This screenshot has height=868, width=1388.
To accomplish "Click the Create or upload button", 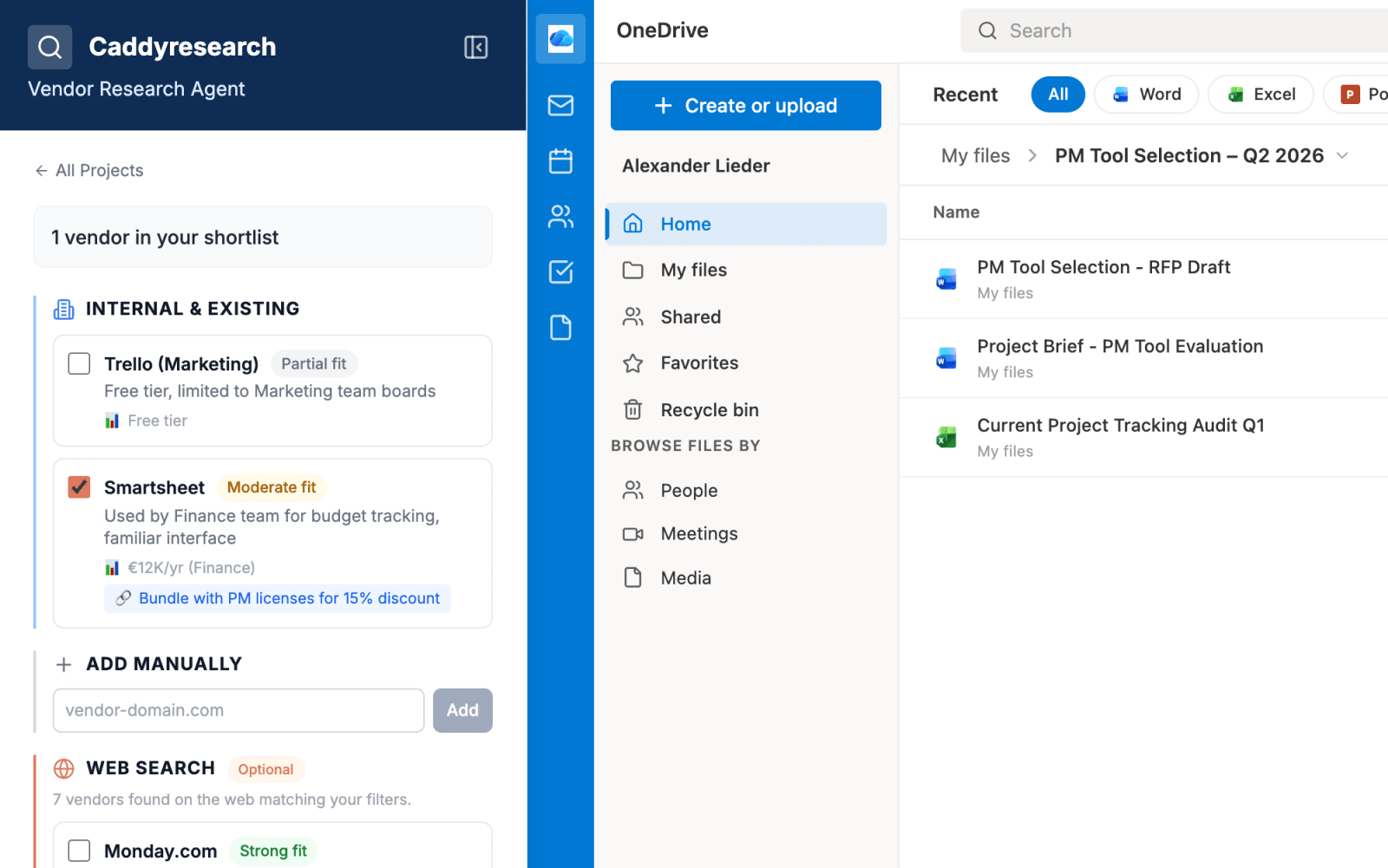I will pos(746,106).
